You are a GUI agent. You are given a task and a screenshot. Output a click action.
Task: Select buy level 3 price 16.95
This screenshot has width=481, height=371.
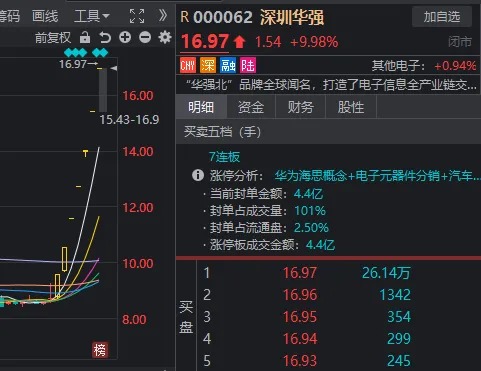coord(300,317)
